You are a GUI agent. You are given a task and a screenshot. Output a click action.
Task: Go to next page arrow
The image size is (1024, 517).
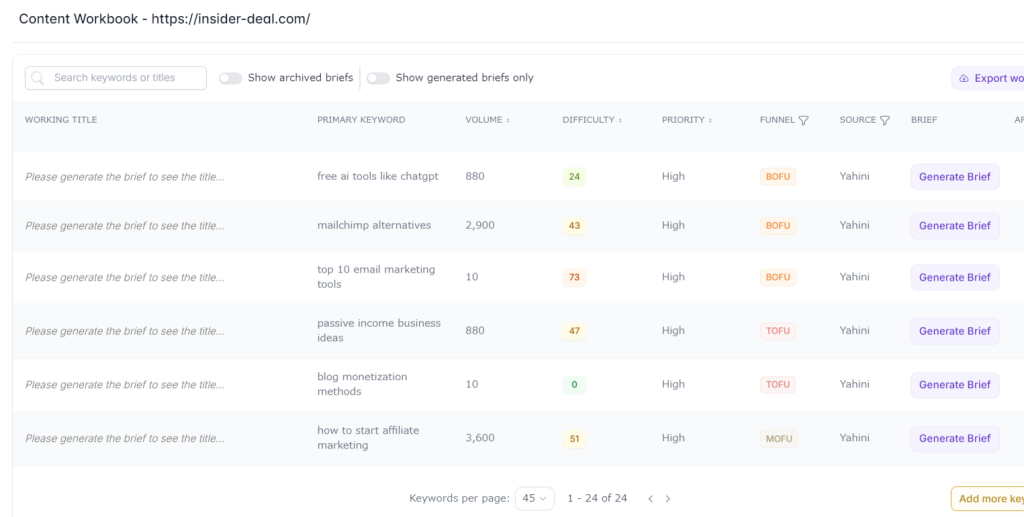pos(667,499)
